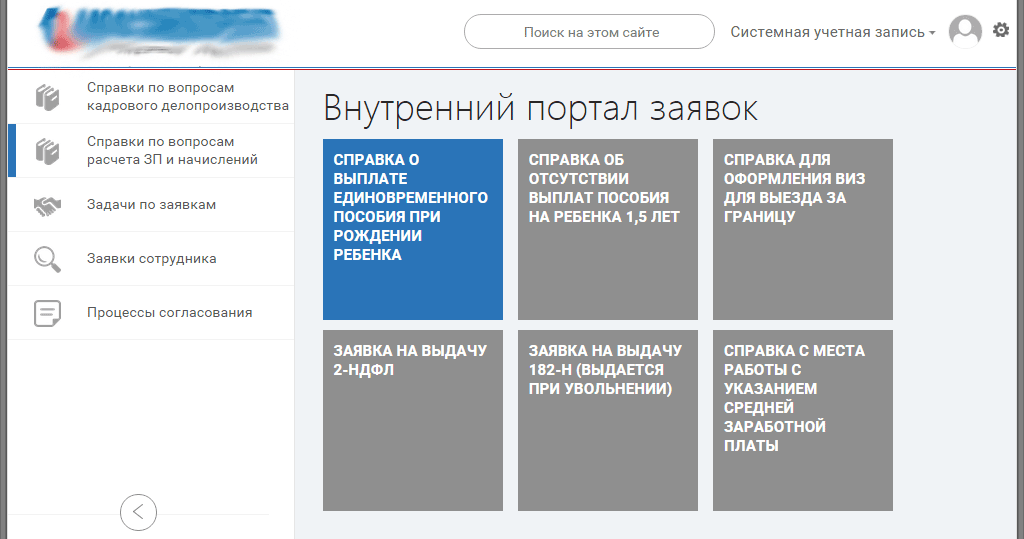Open tile Справка об отсутствии выплат пособия
The width and height of the screenshot is (1024, 539).
[x=607, y=229]
